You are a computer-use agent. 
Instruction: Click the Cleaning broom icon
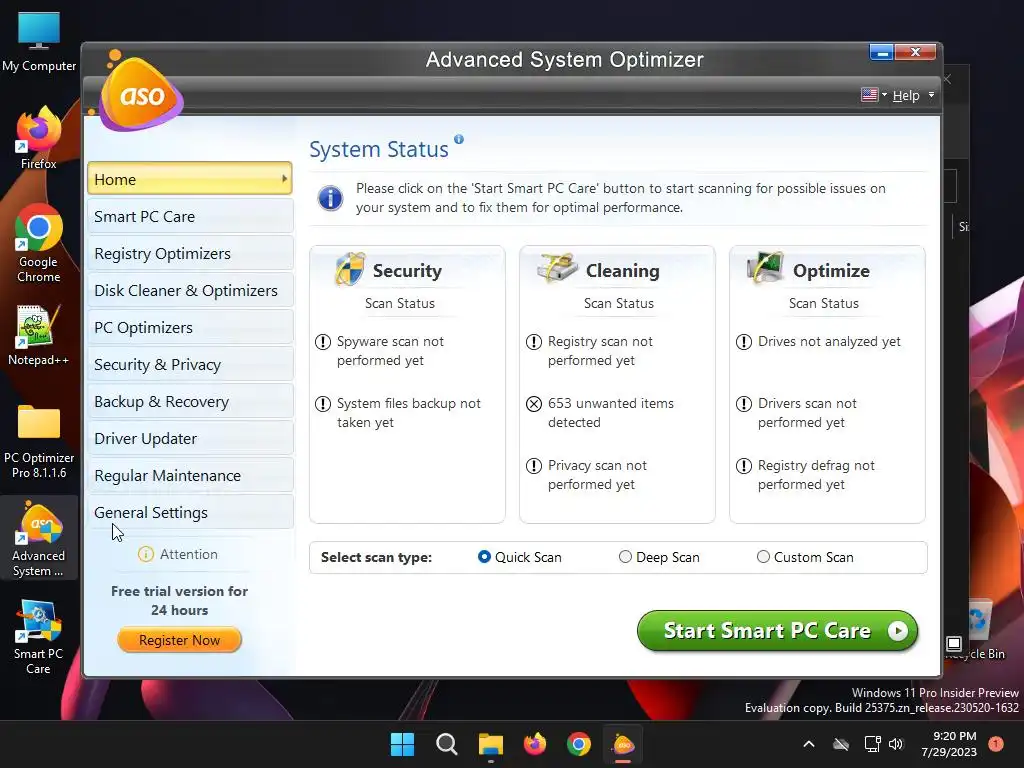tap(557, 268)
